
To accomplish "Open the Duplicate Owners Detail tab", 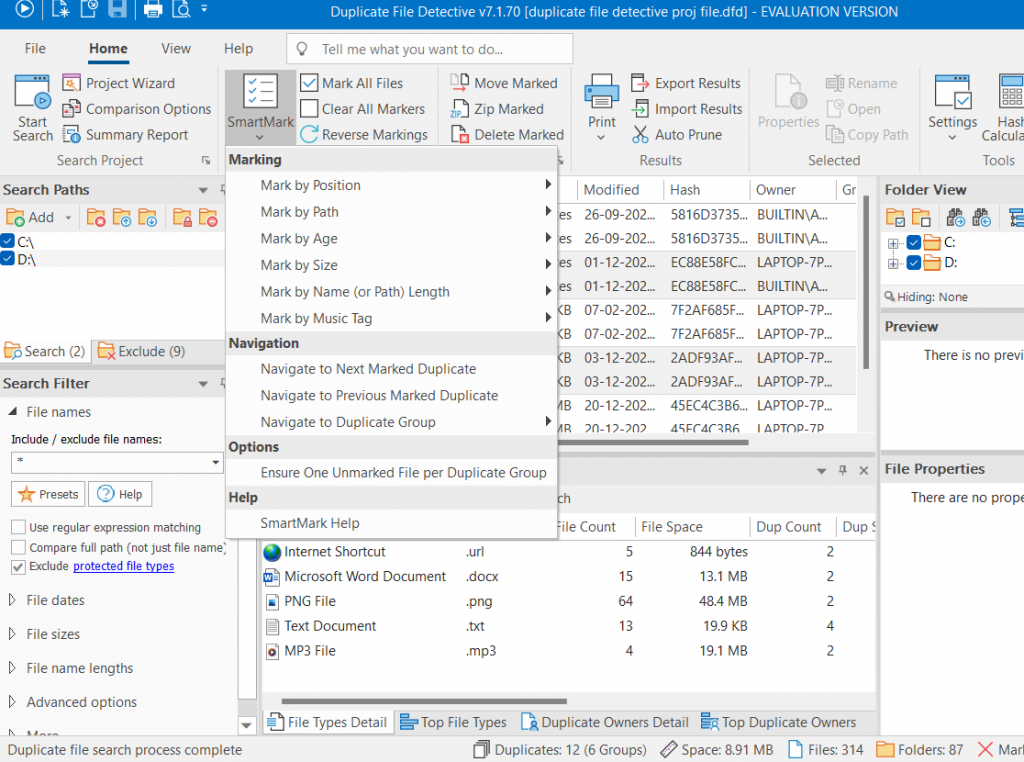I will pyautogui.click(x=604, y=722).
